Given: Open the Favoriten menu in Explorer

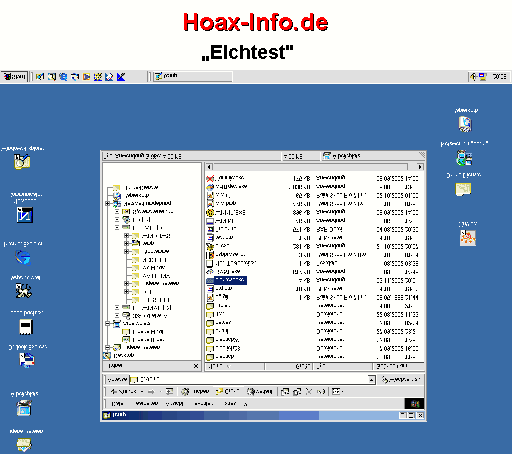Looking at the screenshot, I should [204, 404].
